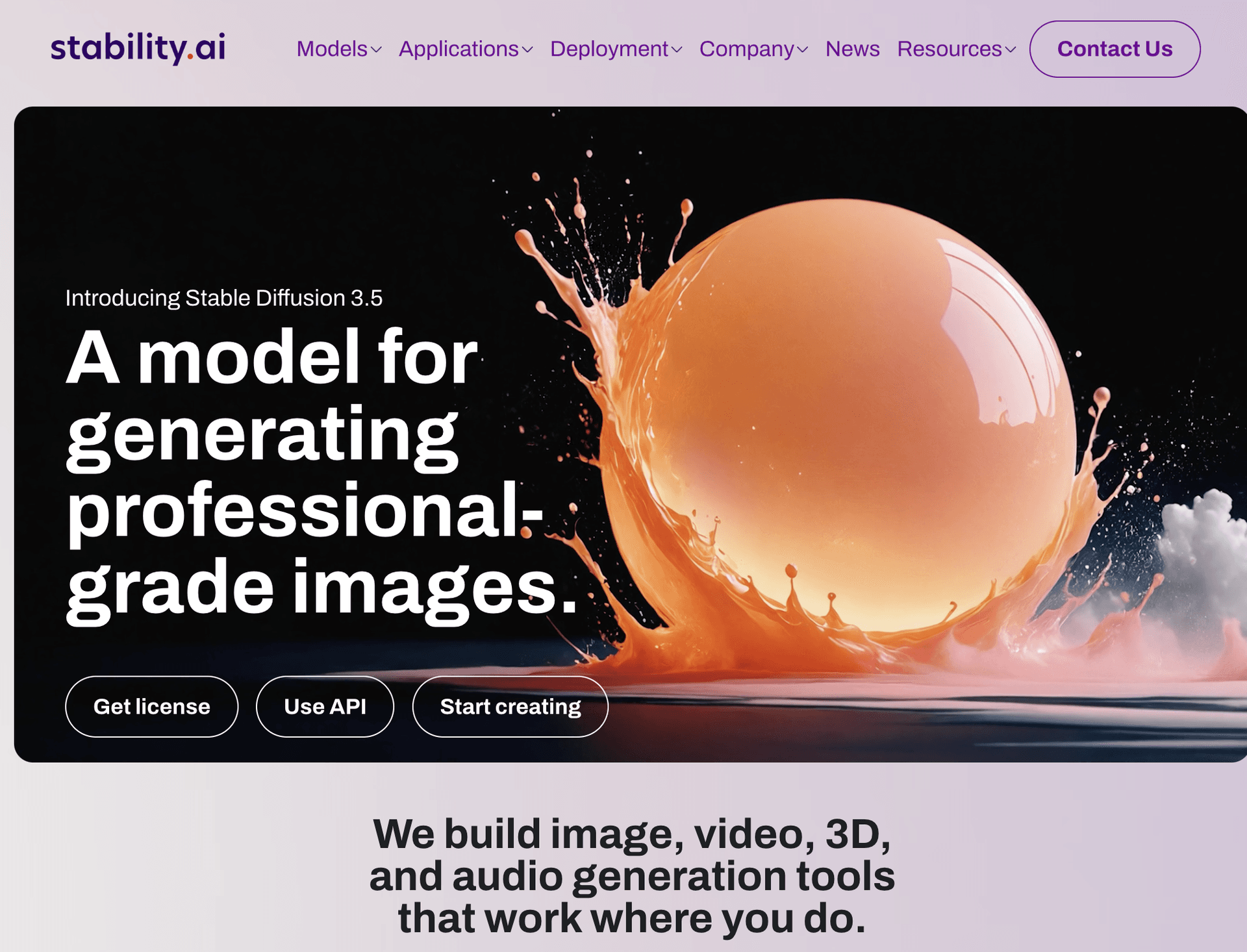Click the Use API button
The image size is (1247, 952).
pos(325,707)
